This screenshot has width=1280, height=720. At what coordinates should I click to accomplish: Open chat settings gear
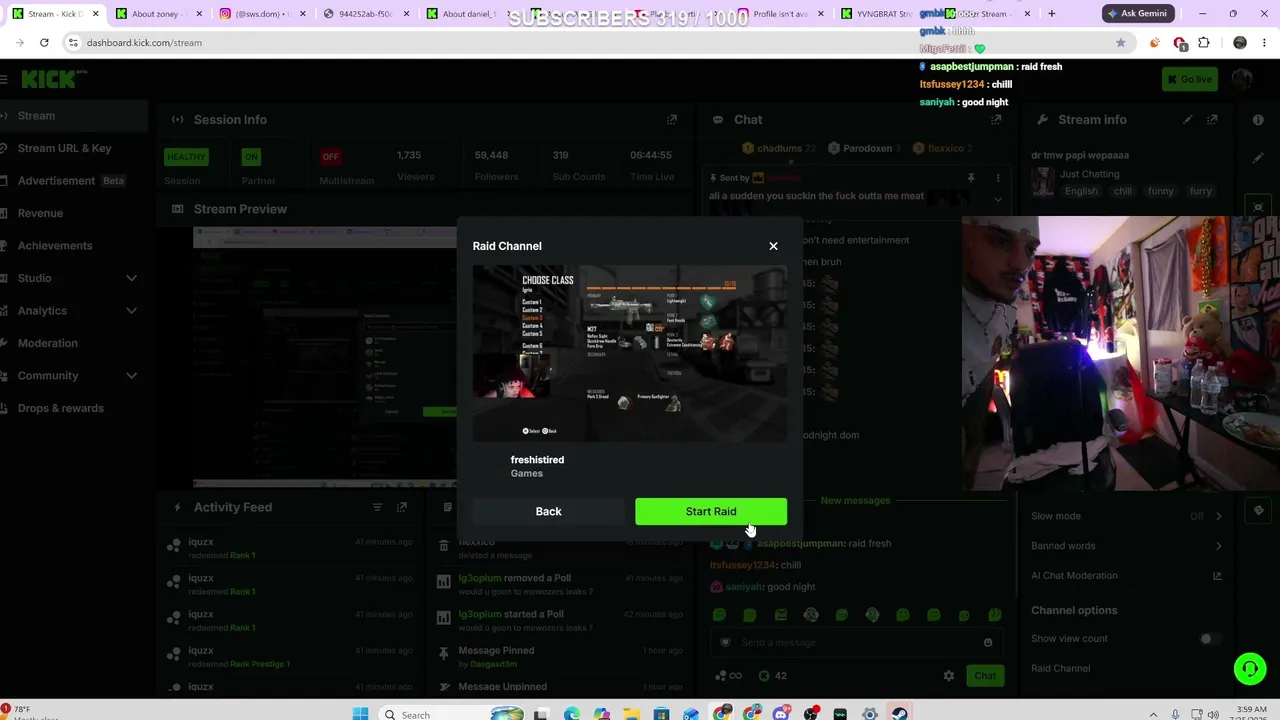[949, 676]
